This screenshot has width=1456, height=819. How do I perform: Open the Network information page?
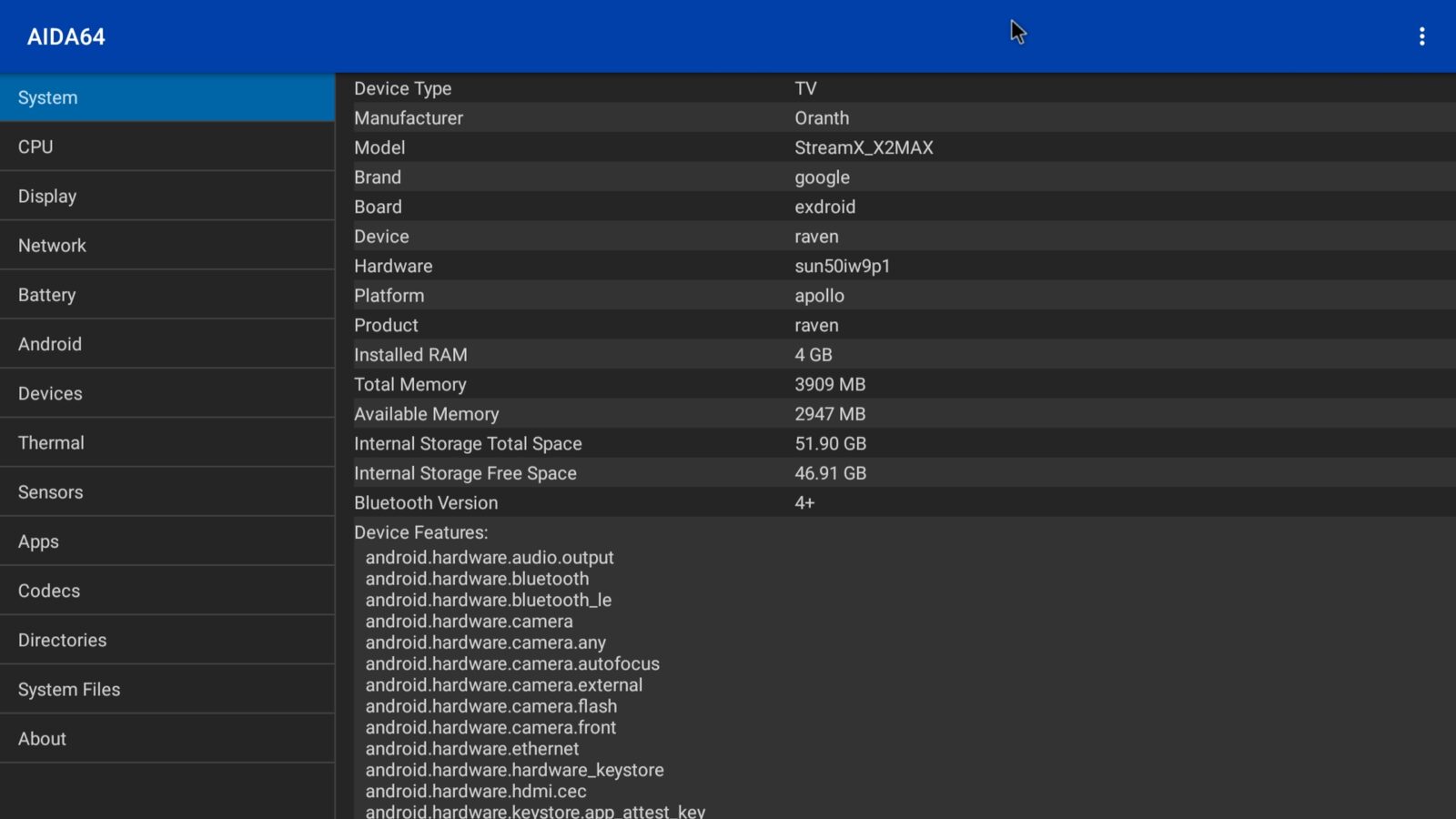[167, 246]
